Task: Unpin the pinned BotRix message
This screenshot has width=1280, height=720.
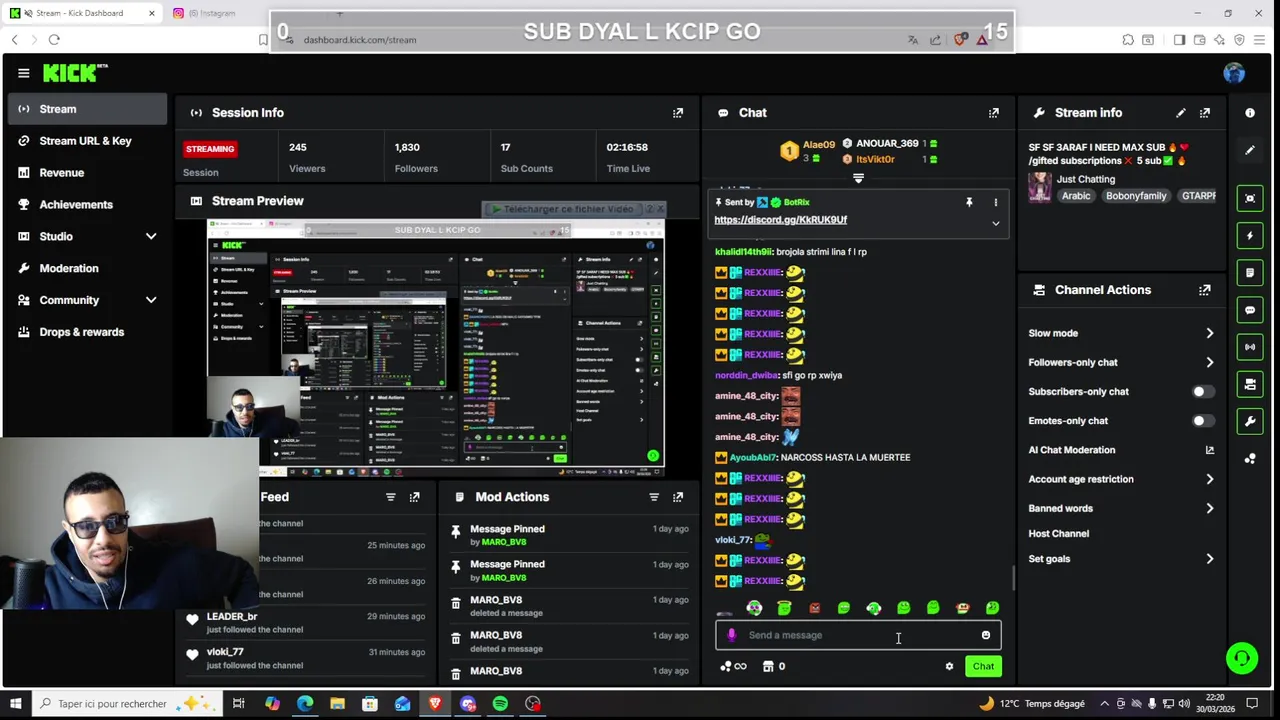Action: (969, 202)
